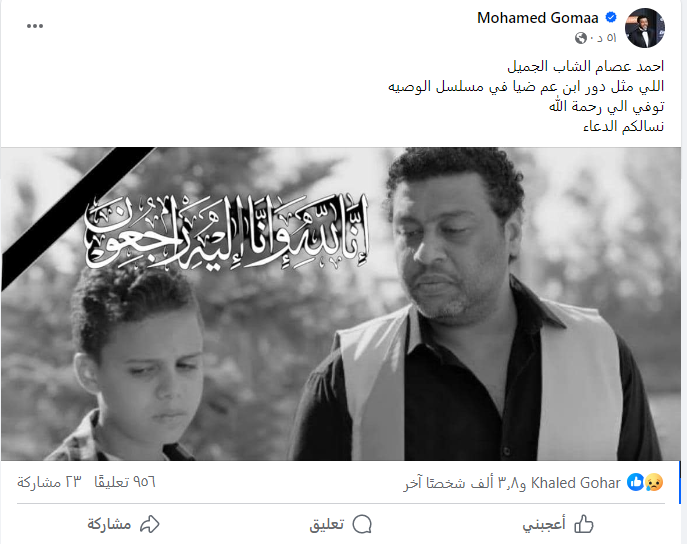Open Mohamed Gomaa's profile picture

[x=645, y=28]
